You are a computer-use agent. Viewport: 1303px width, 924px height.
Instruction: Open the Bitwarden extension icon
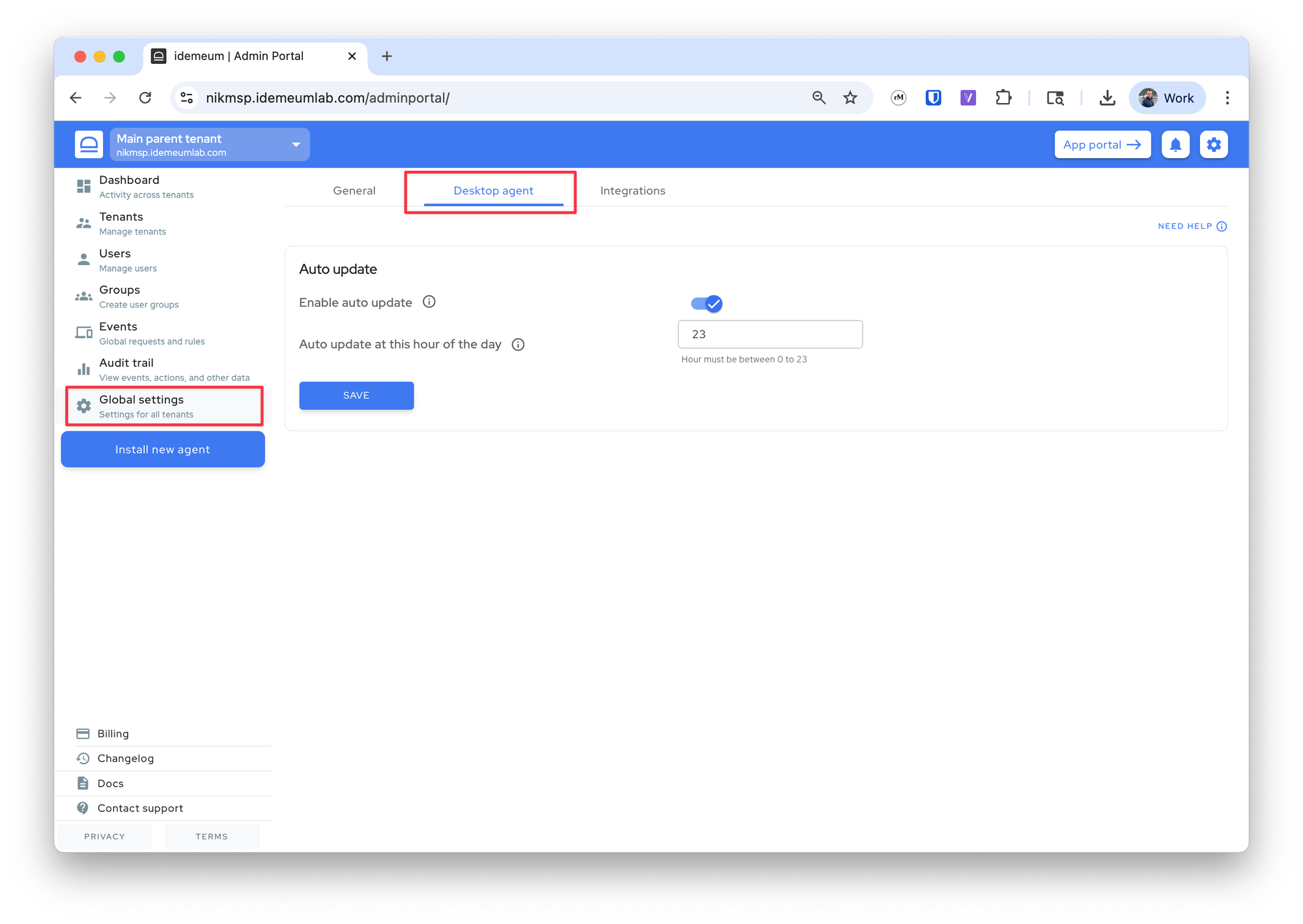[934, 98]
